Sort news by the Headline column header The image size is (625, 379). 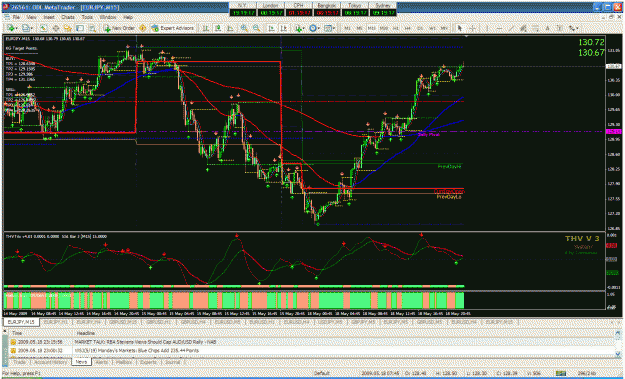(344, 333)
